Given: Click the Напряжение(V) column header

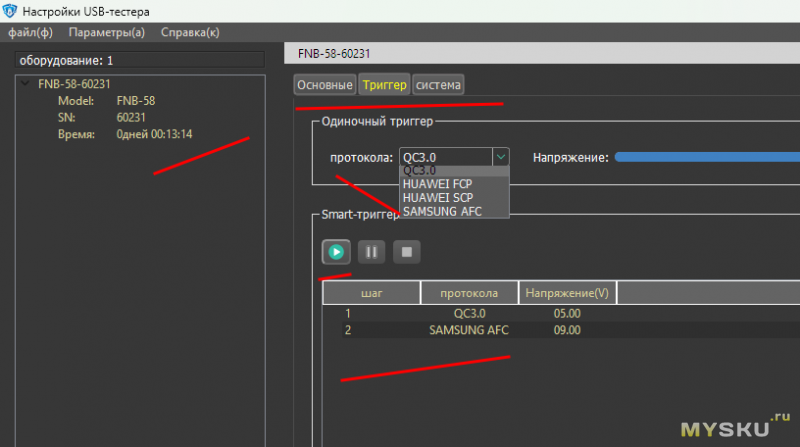Looking at the screenshot, I should (x=567, y=293).
